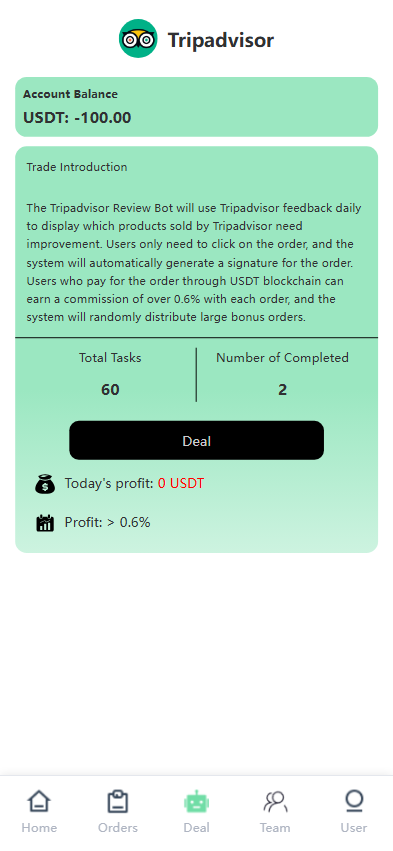Click the red 0 USDT profit value

point(181,483)
